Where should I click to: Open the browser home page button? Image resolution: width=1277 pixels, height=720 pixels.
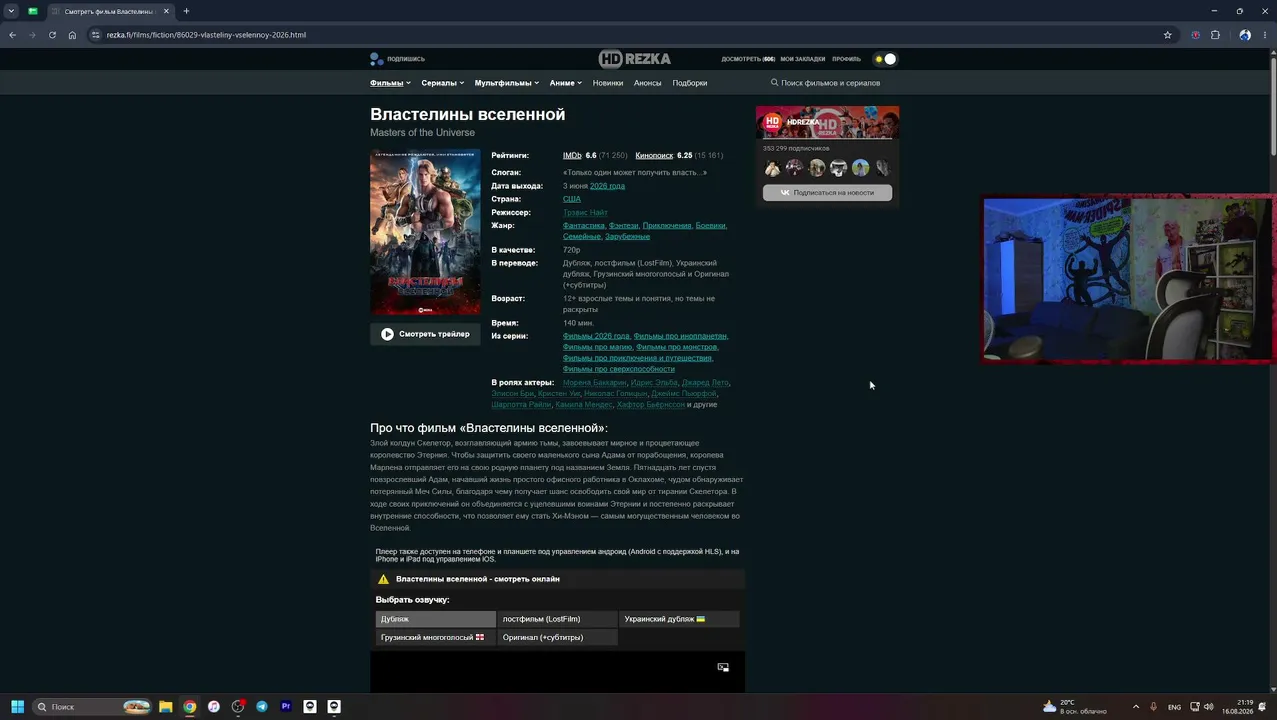[x=72, y=35]
